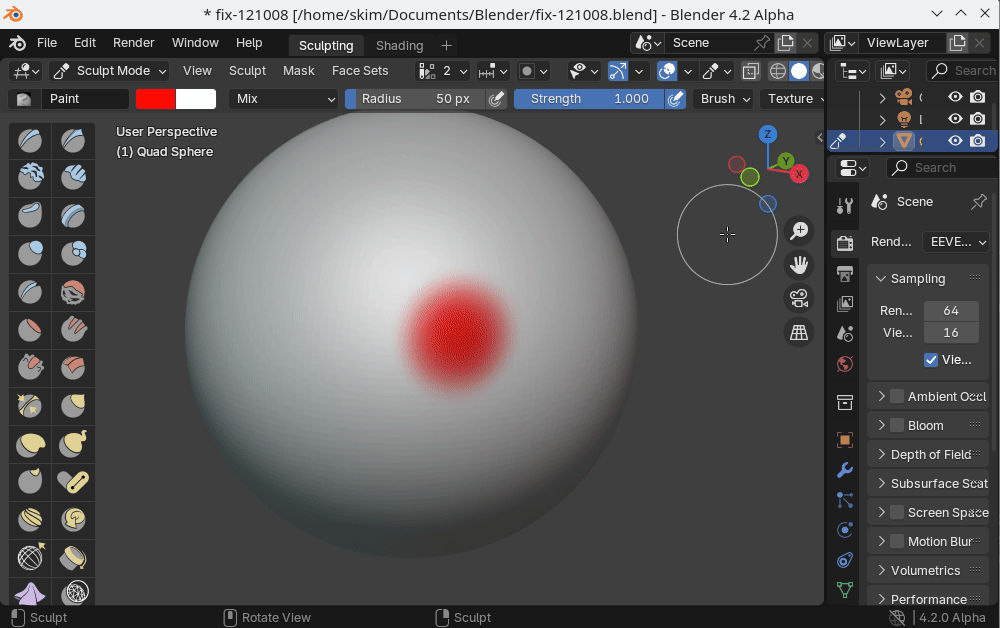The width and height of the screenshot is (1000, 628).
Task: Select the Blob brush tool
Action: (73, 254)
